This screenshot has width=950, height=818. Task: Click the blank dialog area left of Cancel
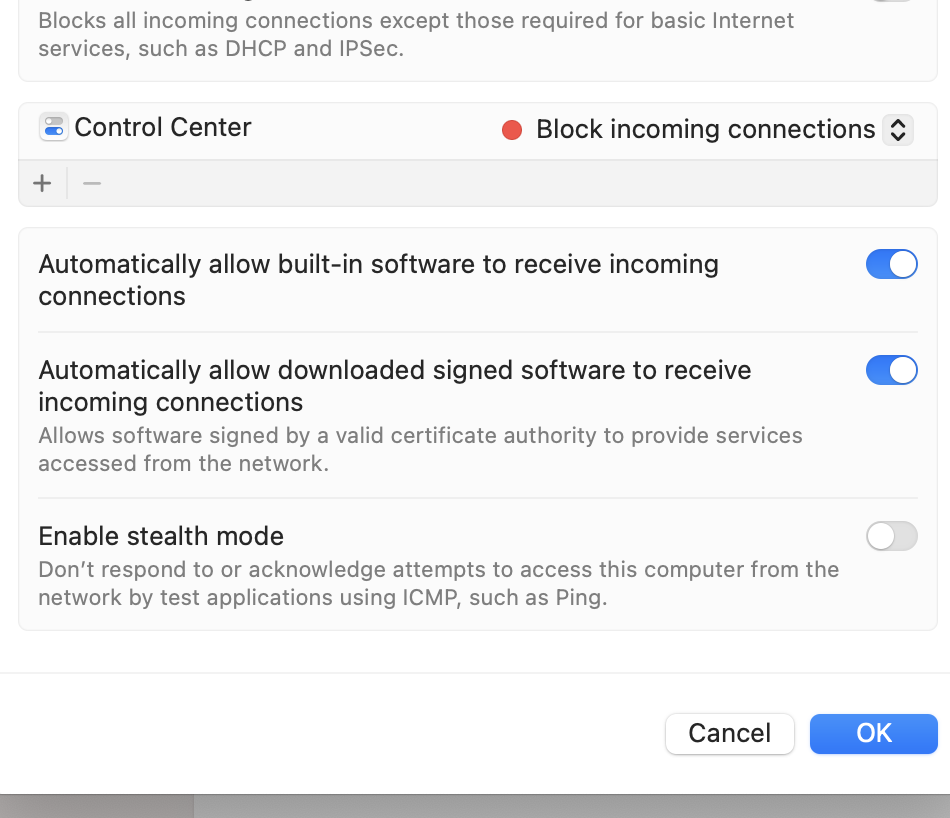click(330, 733)
